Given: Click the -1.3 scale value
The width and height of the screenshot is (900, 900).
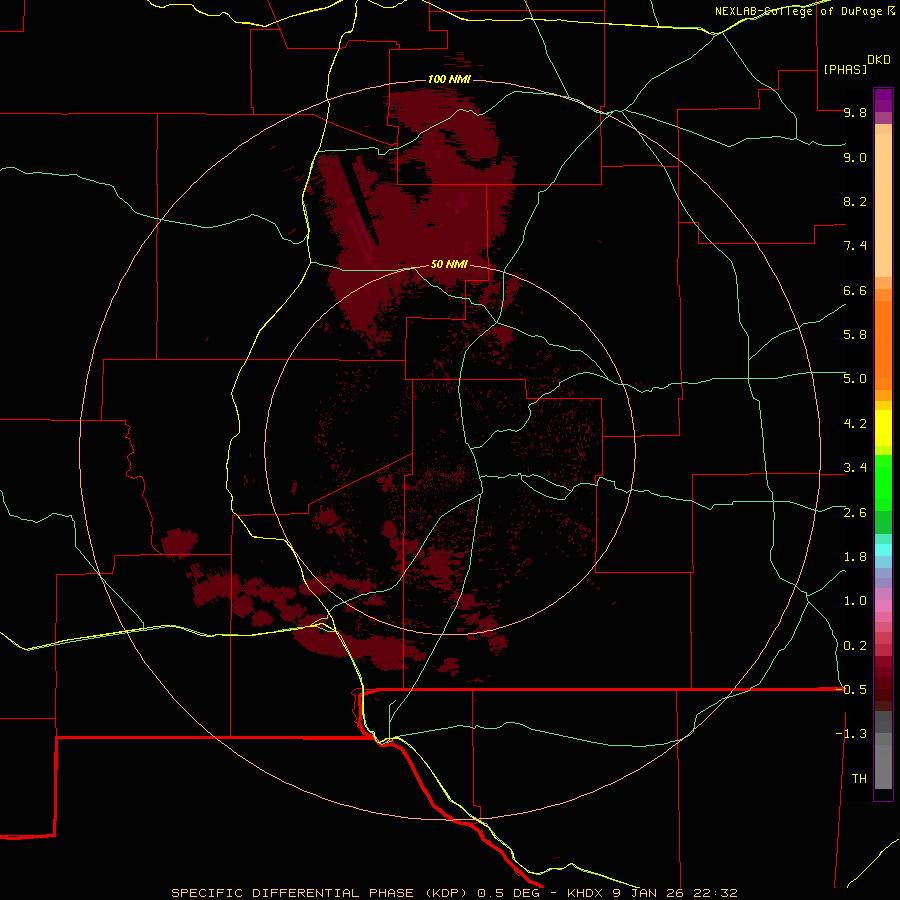Looking at the screenshot, I should tap(851, 734).
